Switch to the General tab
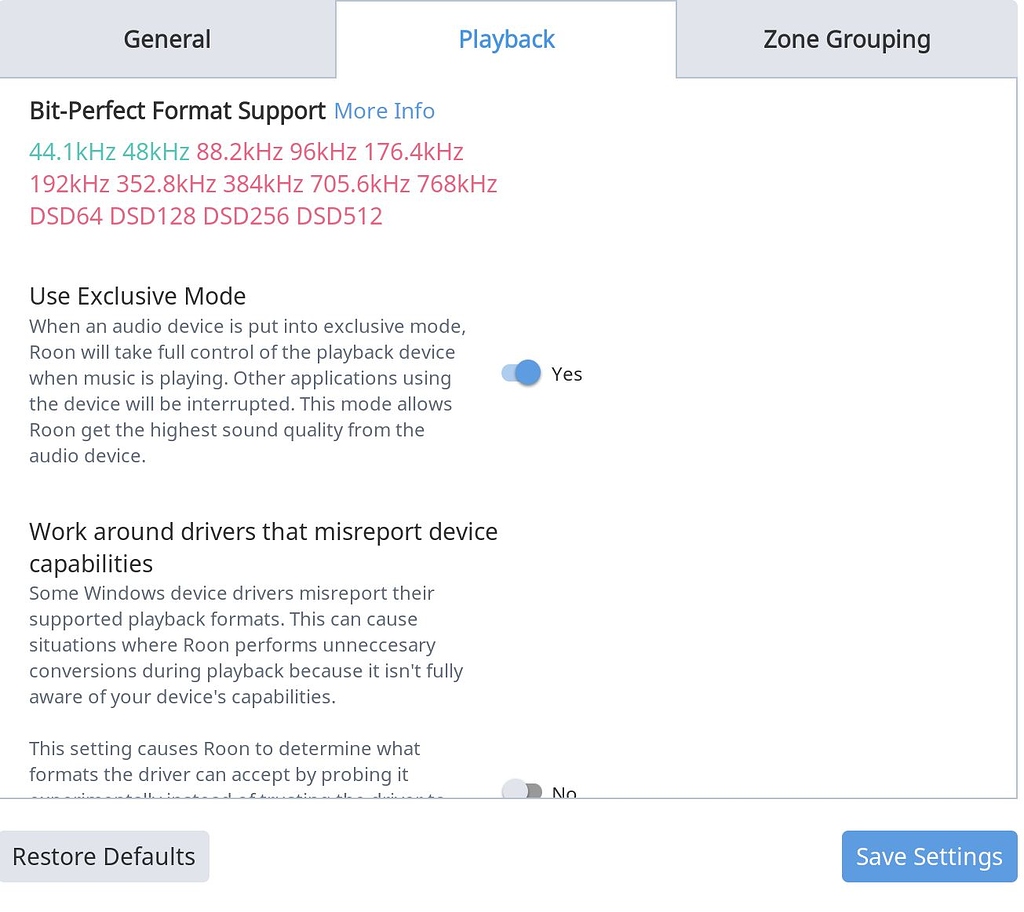Screen dimensions: 1024x912 [167, 40]
